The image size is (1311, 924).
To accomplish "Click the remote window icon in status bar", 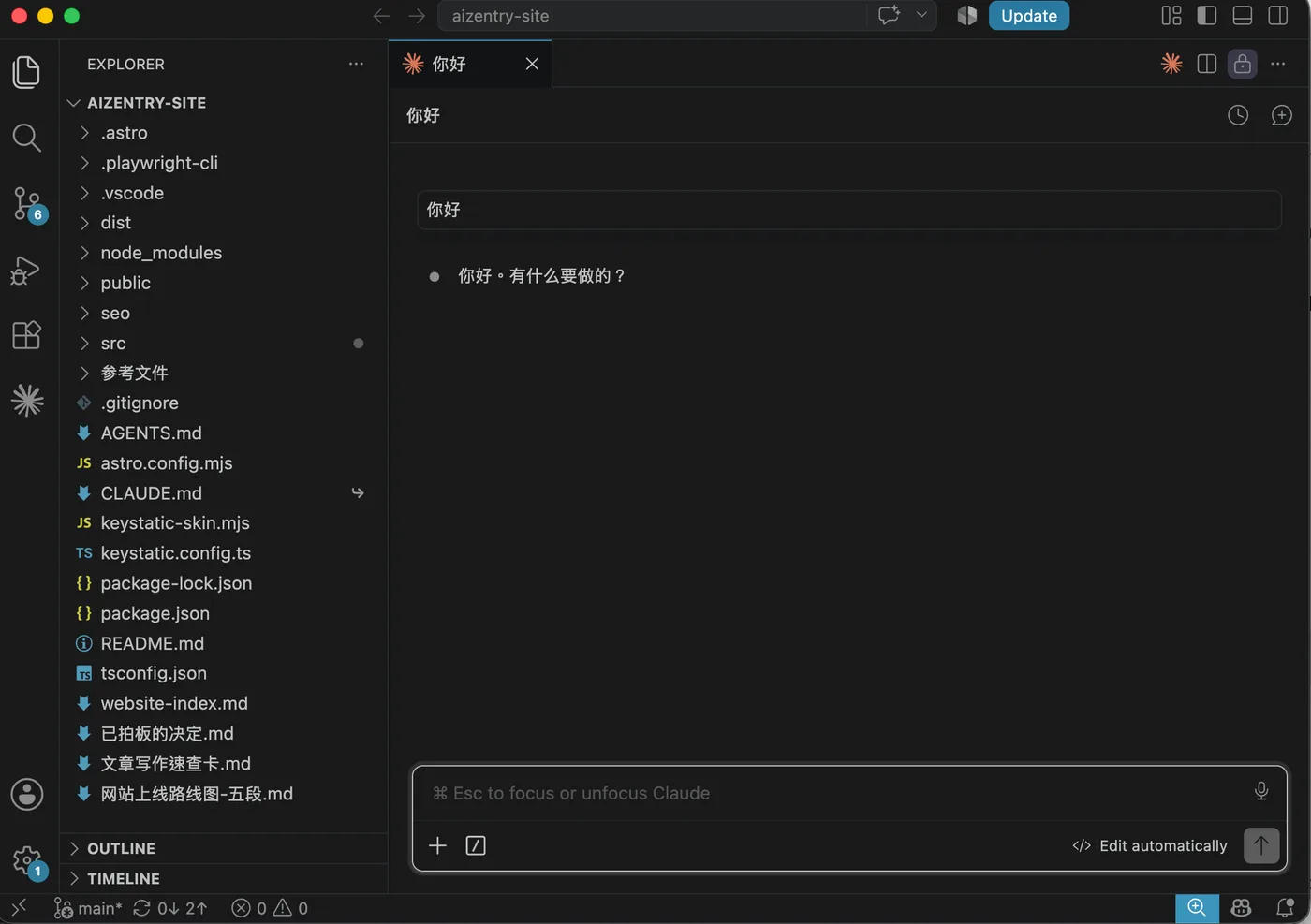I will [19, 908].
